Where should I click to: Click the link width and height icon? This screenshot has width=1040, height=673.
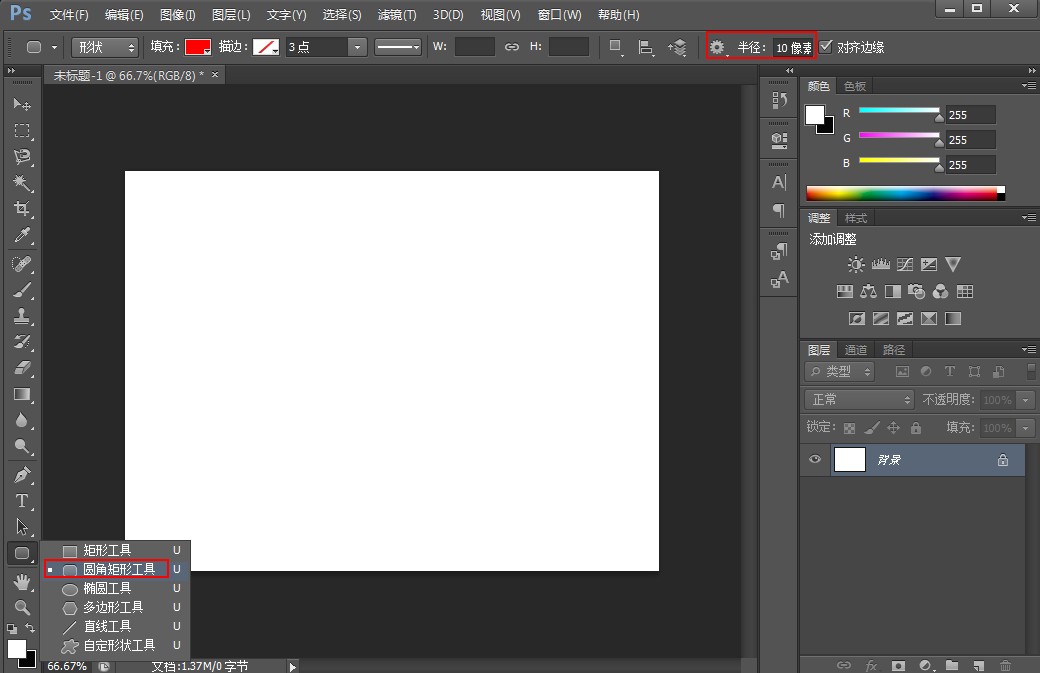click(511, 47)
